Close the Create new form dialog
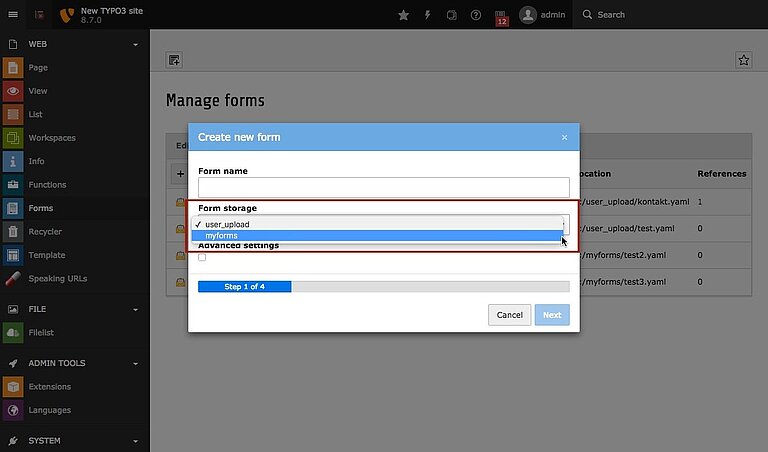Image resolution: width=768 pixels, height=452 pixels. point(564,138)
